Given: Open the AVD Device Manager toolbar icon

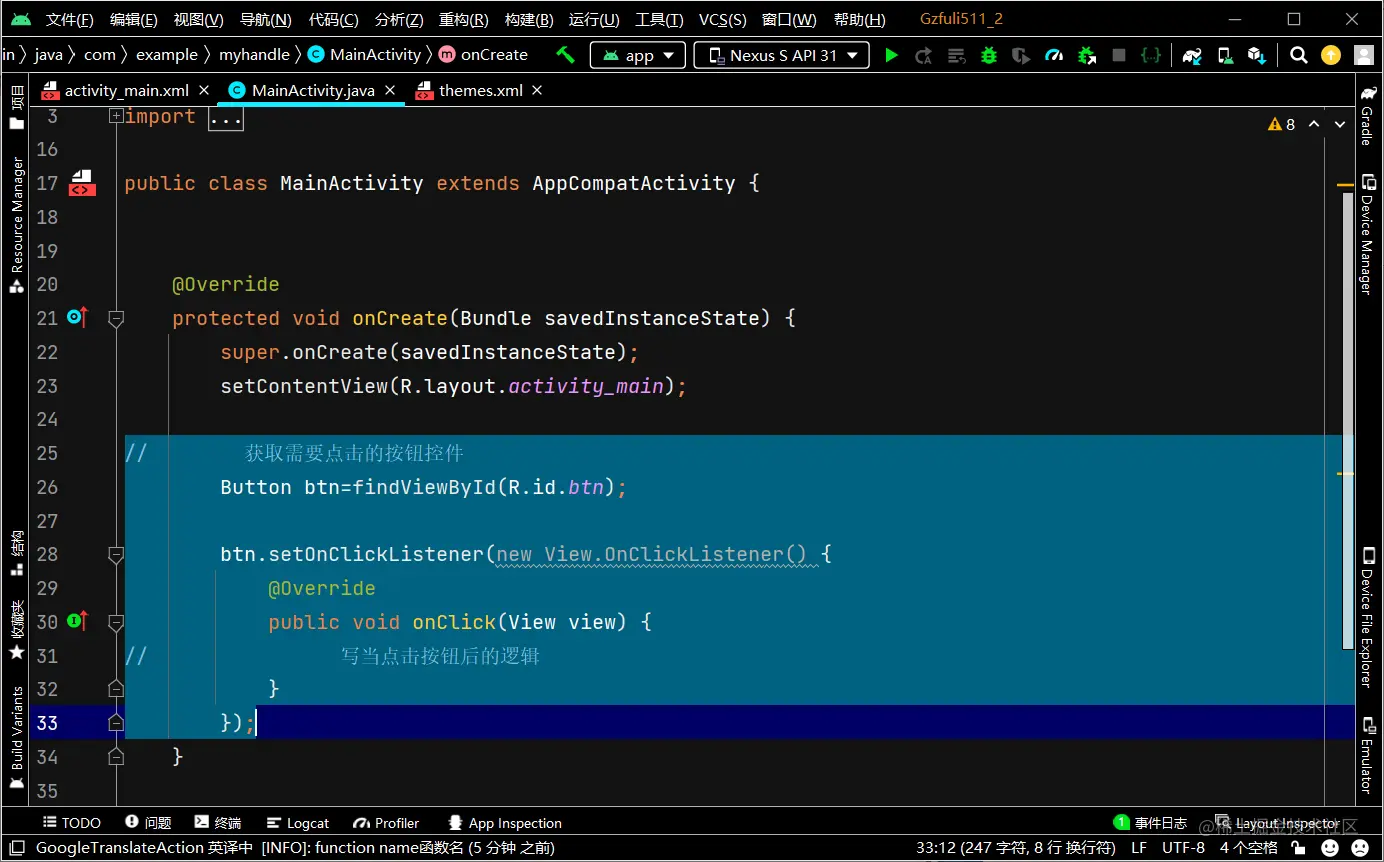Looking at the screenshot, I should (x=1225, y=55).
